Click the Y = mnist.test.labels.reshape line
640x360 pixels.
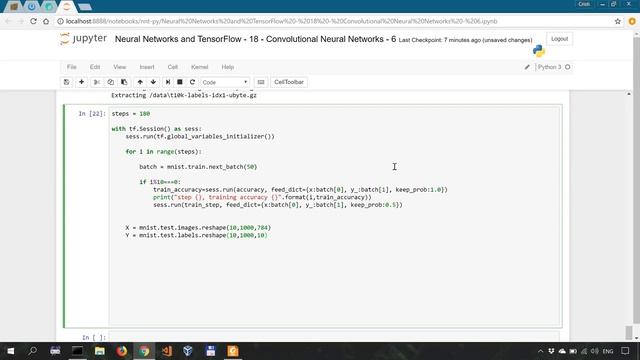pos(196,235)
